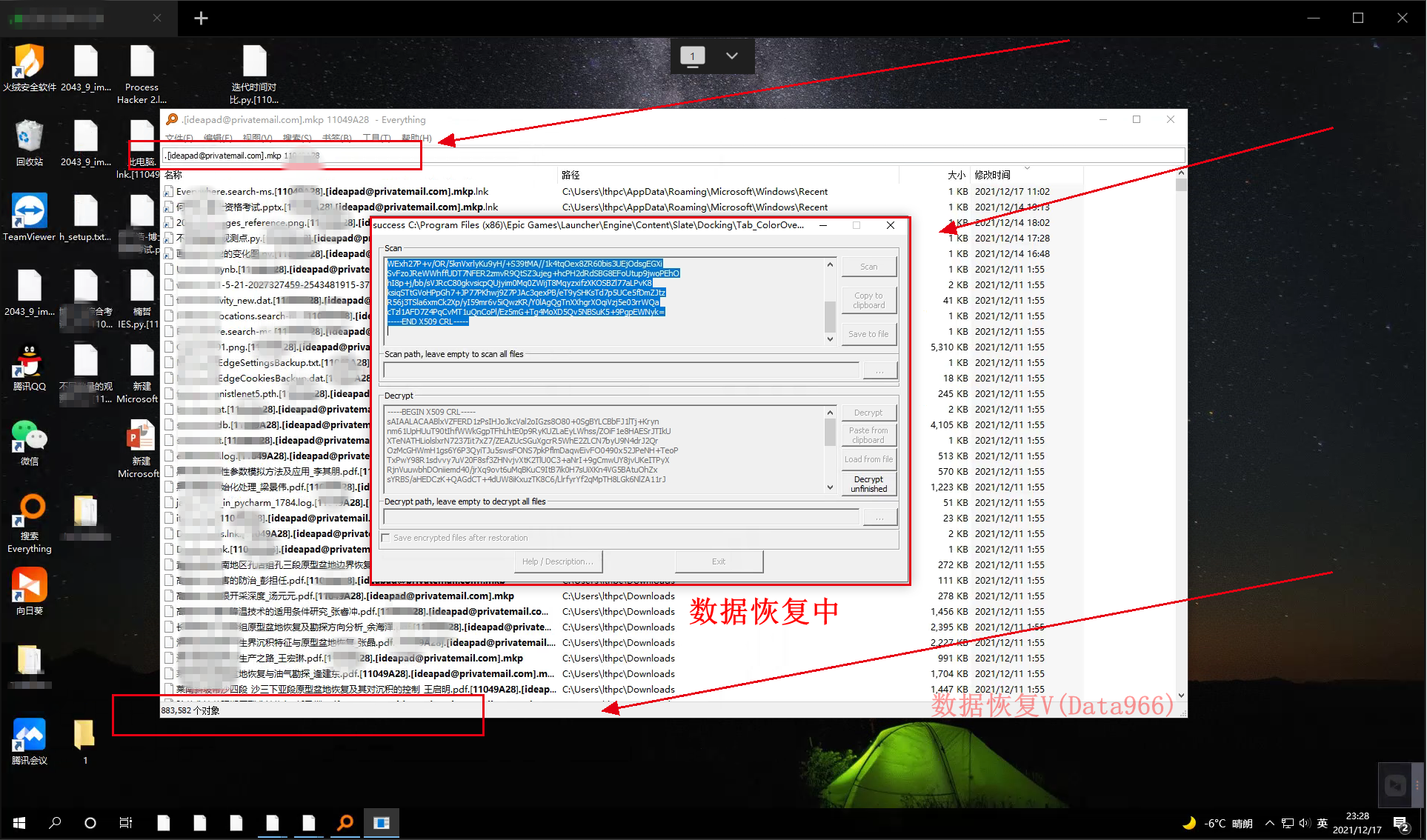
Task: Show hidden system tray icons
Action: point(1269,823)
